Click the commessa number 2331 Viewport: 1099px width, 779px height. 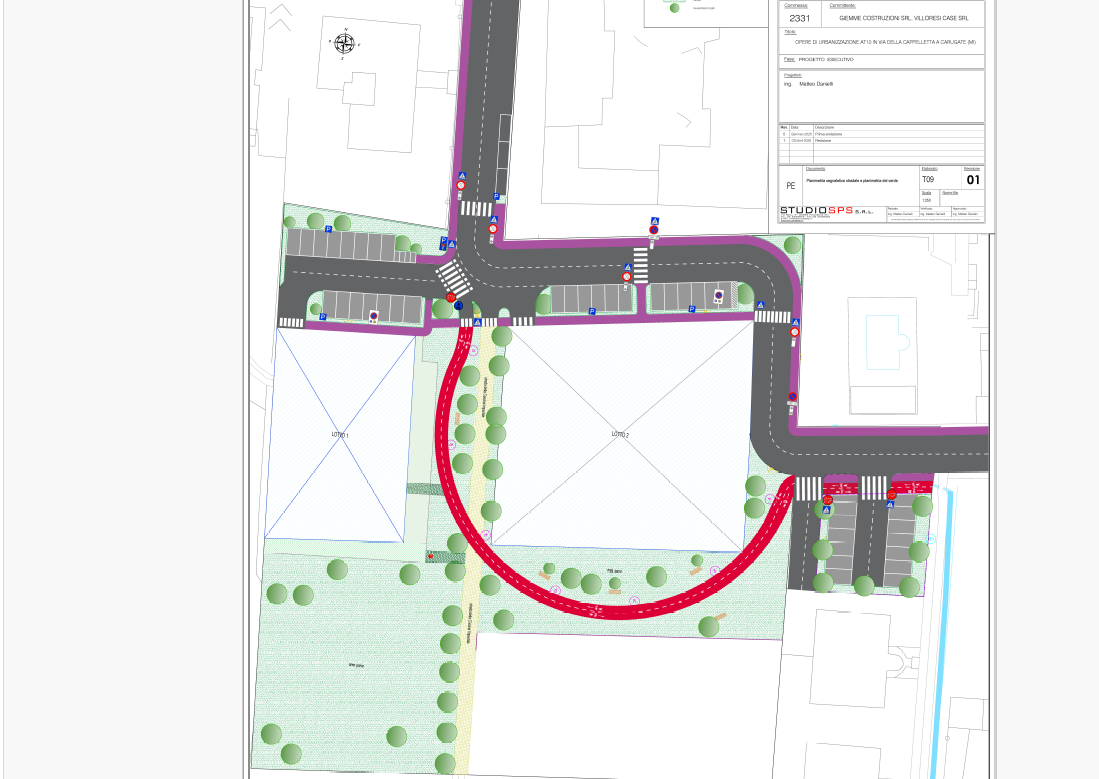[x=802, y=17]
